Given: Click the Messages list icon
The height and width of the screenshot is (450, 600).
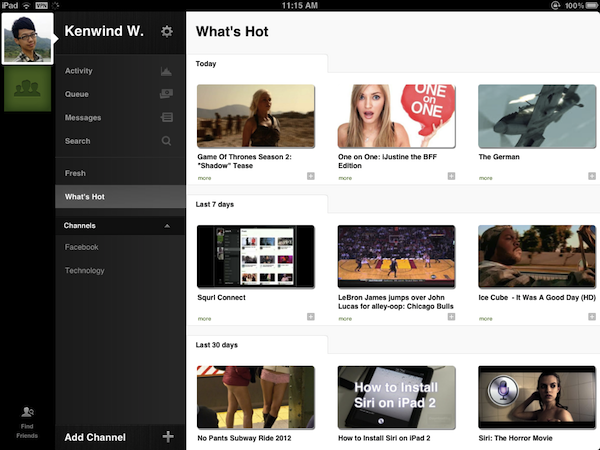Looking at the screenshot, I should click(166, 117).
